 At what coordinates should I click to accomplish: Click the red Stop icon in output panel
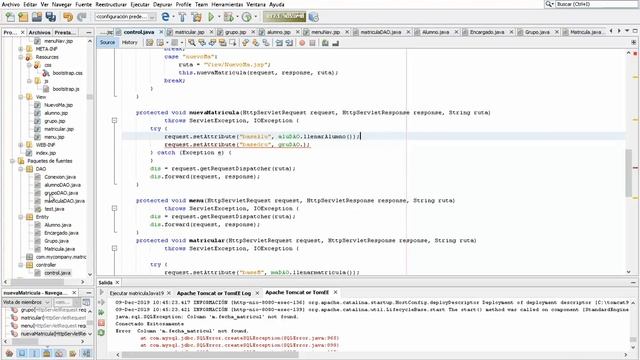tap(102, 323)
